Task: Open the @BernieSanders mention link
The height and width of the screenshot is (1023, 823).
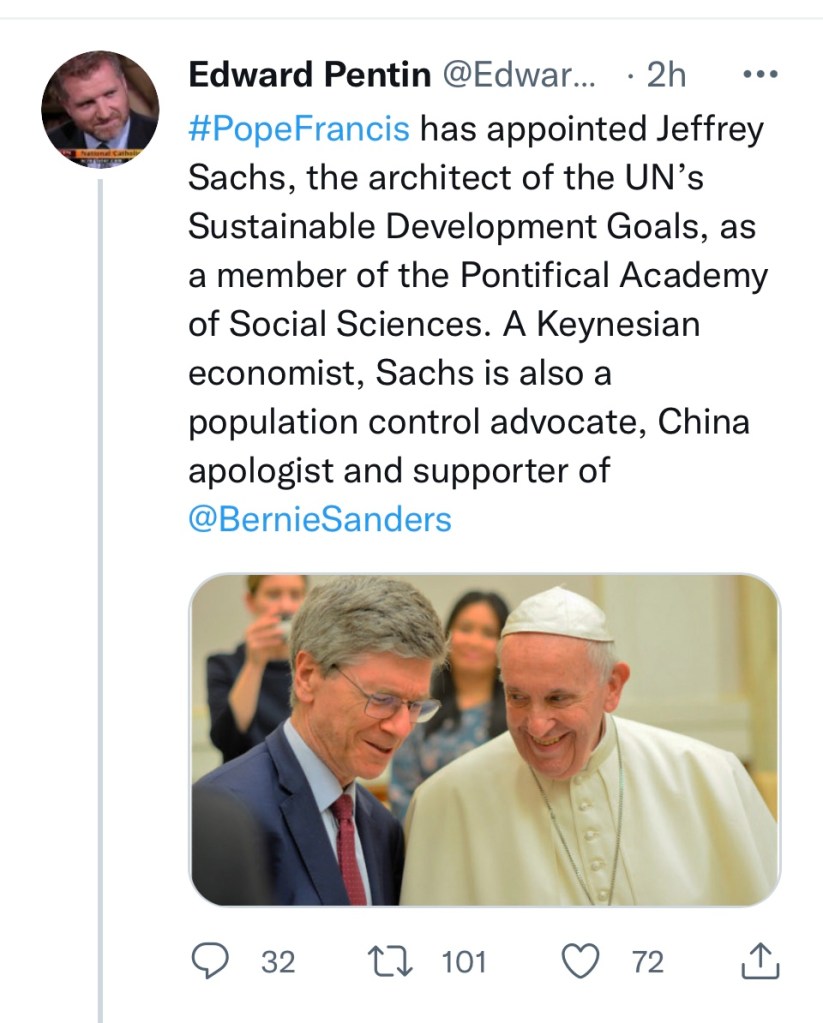Action: point(319,520)
